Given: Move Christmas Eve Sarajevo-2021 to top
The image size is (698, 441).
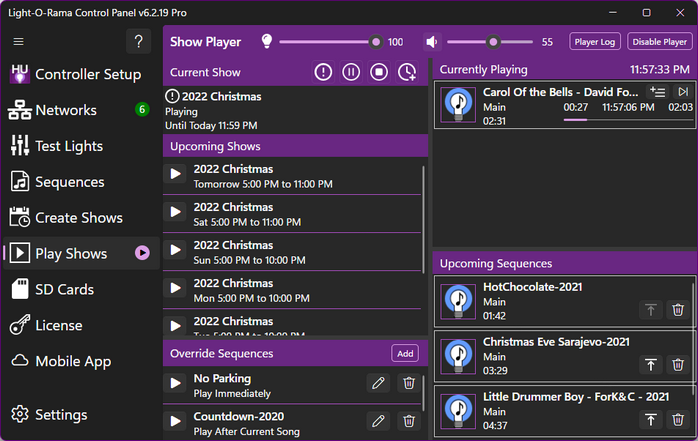Looking at the screenshot, I should pos(651,365).
